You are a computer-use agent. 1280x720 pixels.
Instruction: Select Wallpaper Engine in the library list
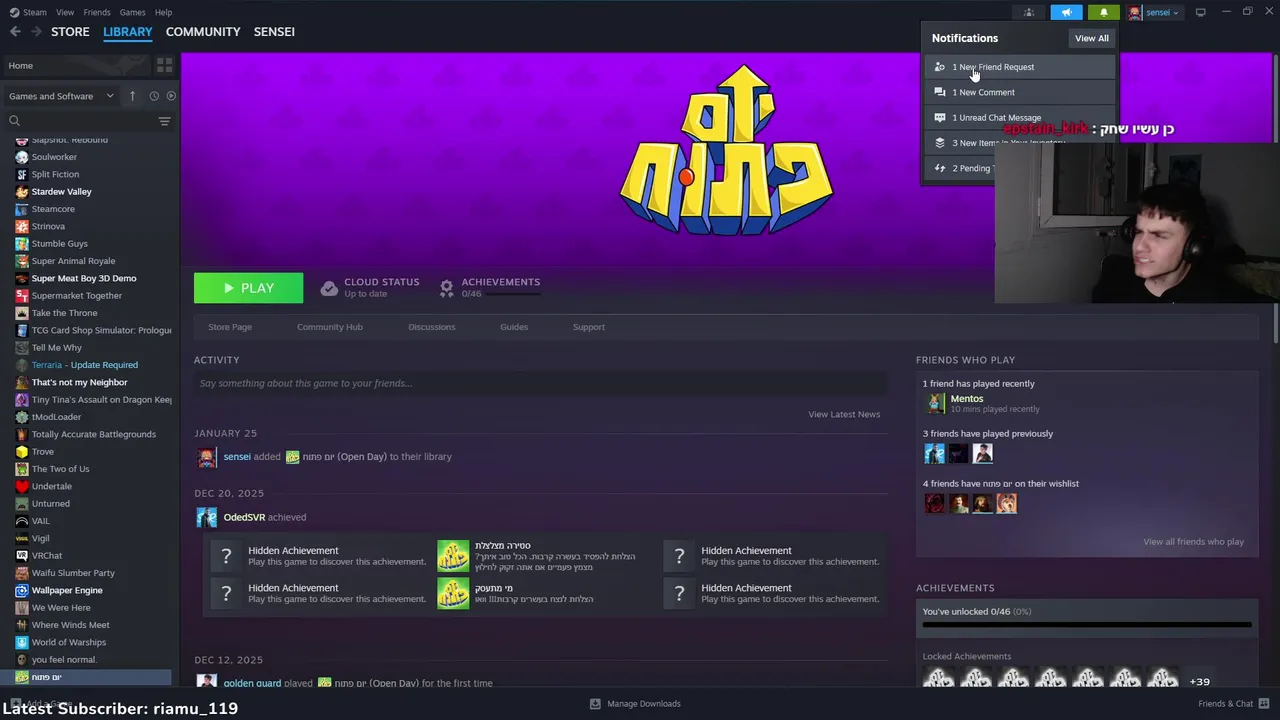click(x=67, y=590)
